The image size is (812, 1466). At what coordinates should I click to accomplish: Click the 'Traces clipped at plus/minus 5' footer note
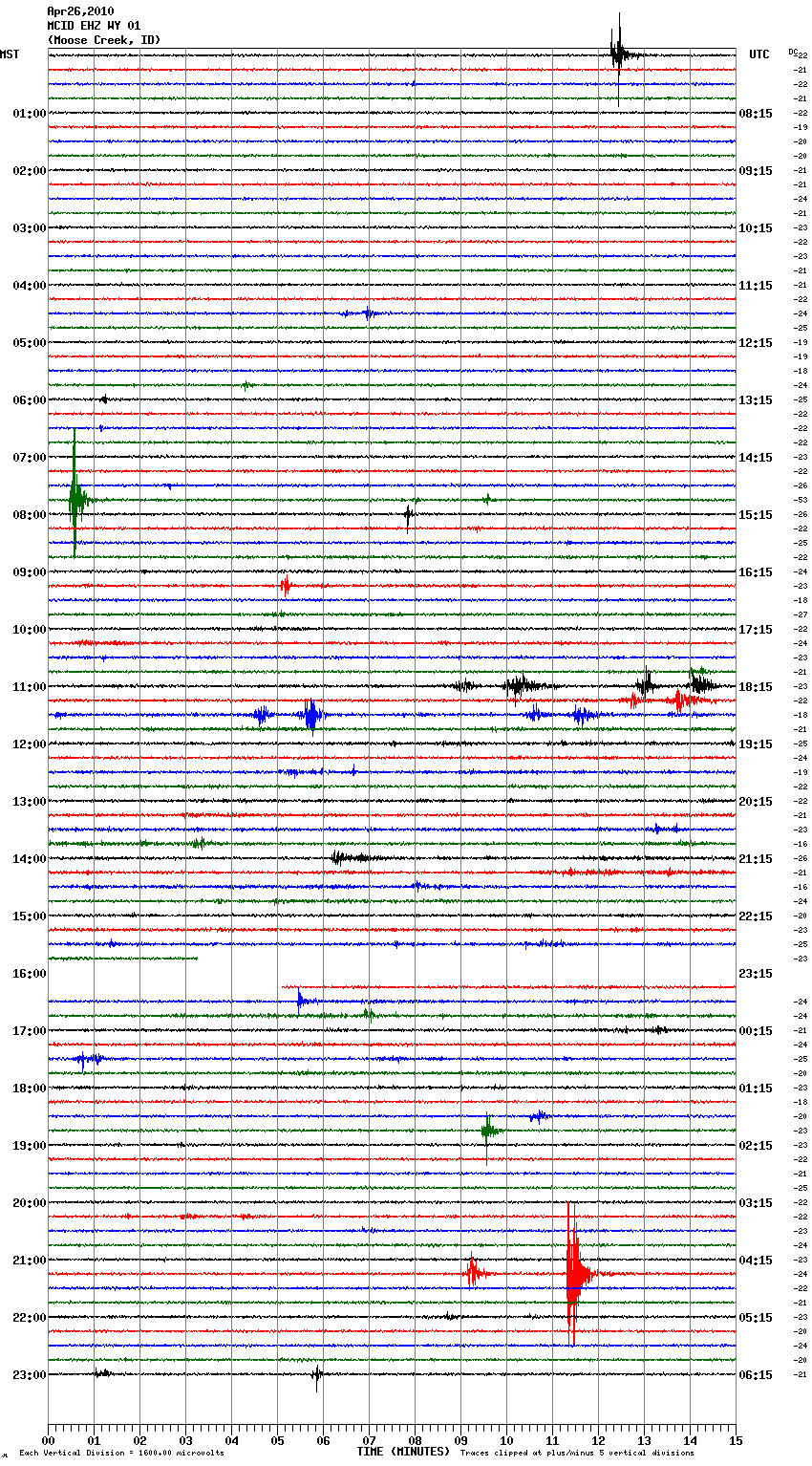coord(577,1454)
